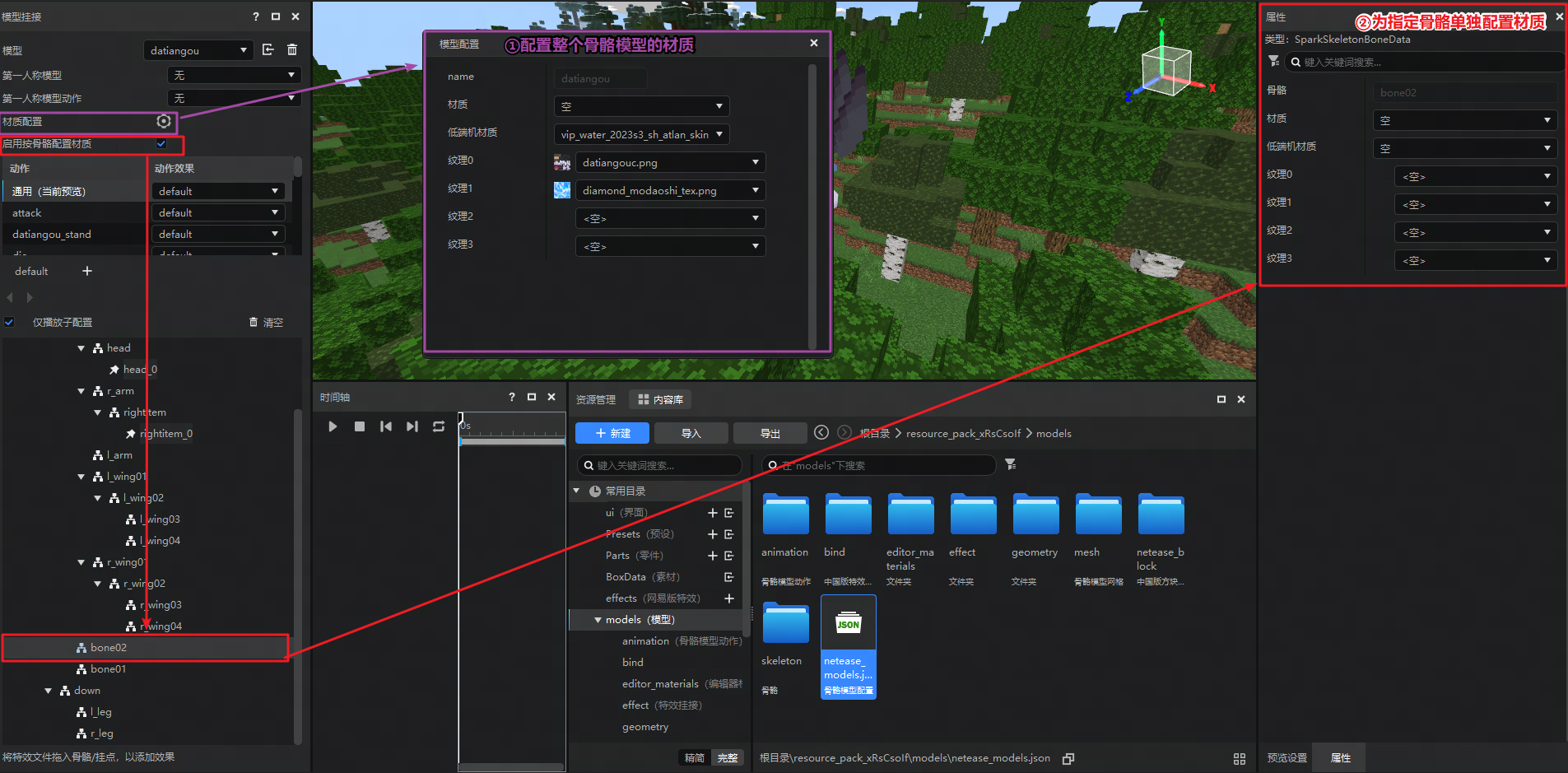Select complete view mode tab

[728, 758]
